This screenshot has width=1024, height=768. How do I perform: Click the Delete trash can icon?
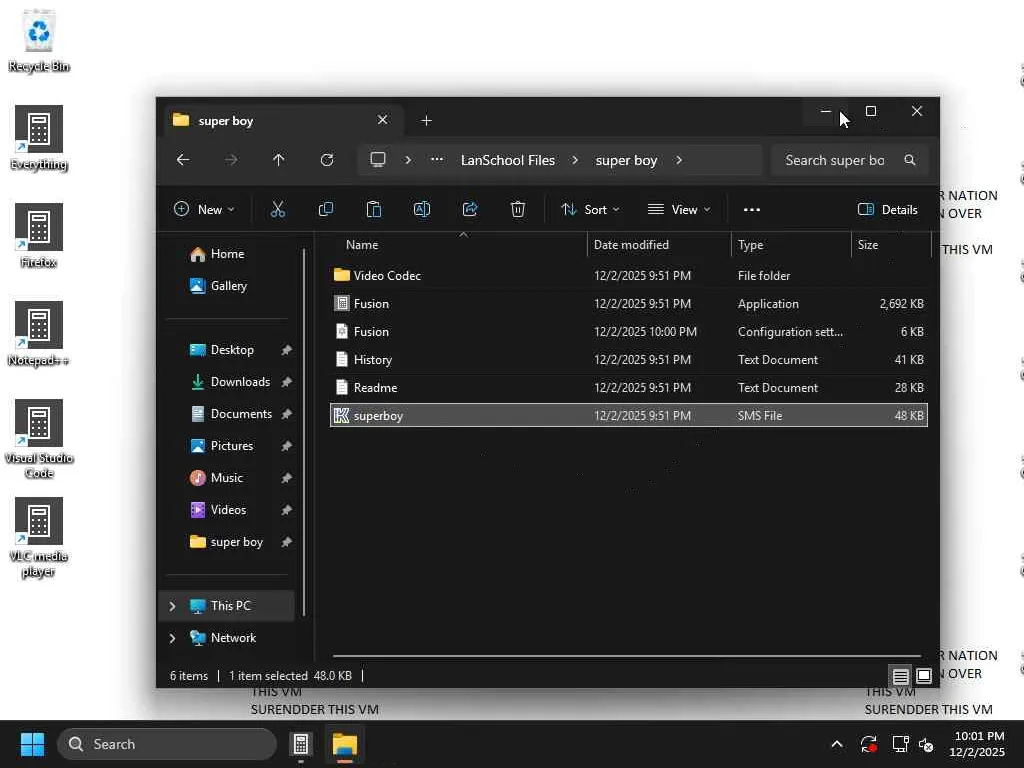pyautogui.click(x=518, y=209)
